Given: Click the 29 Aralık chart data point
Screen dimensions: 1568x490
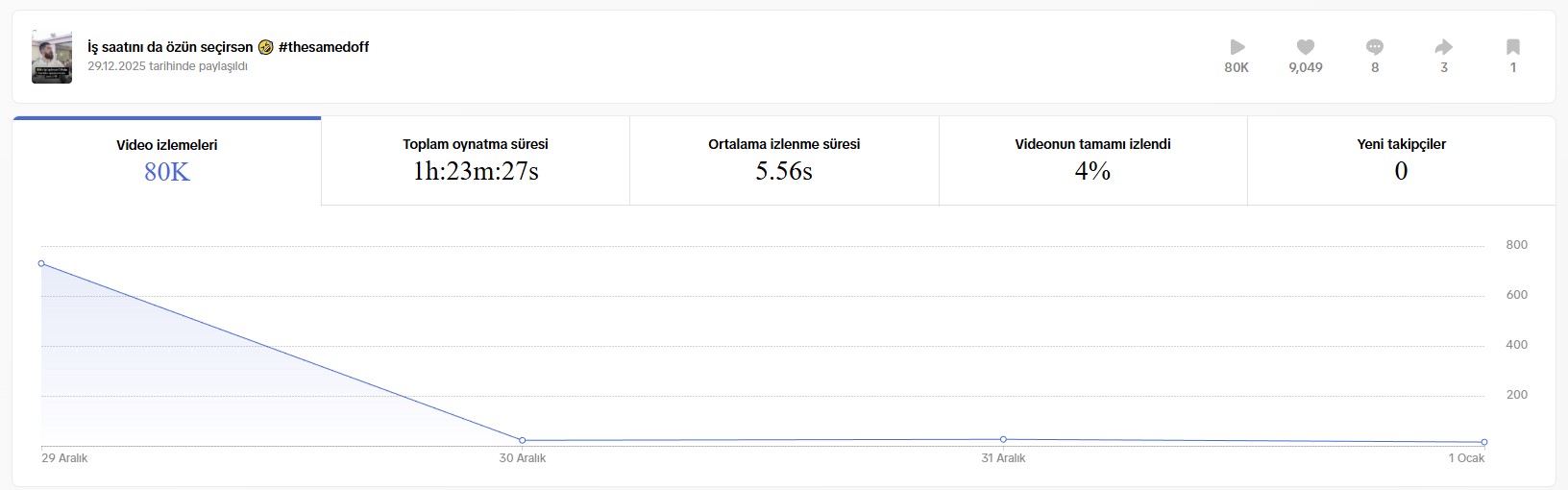Looking at the screenshot, I should tap(41, 263).
